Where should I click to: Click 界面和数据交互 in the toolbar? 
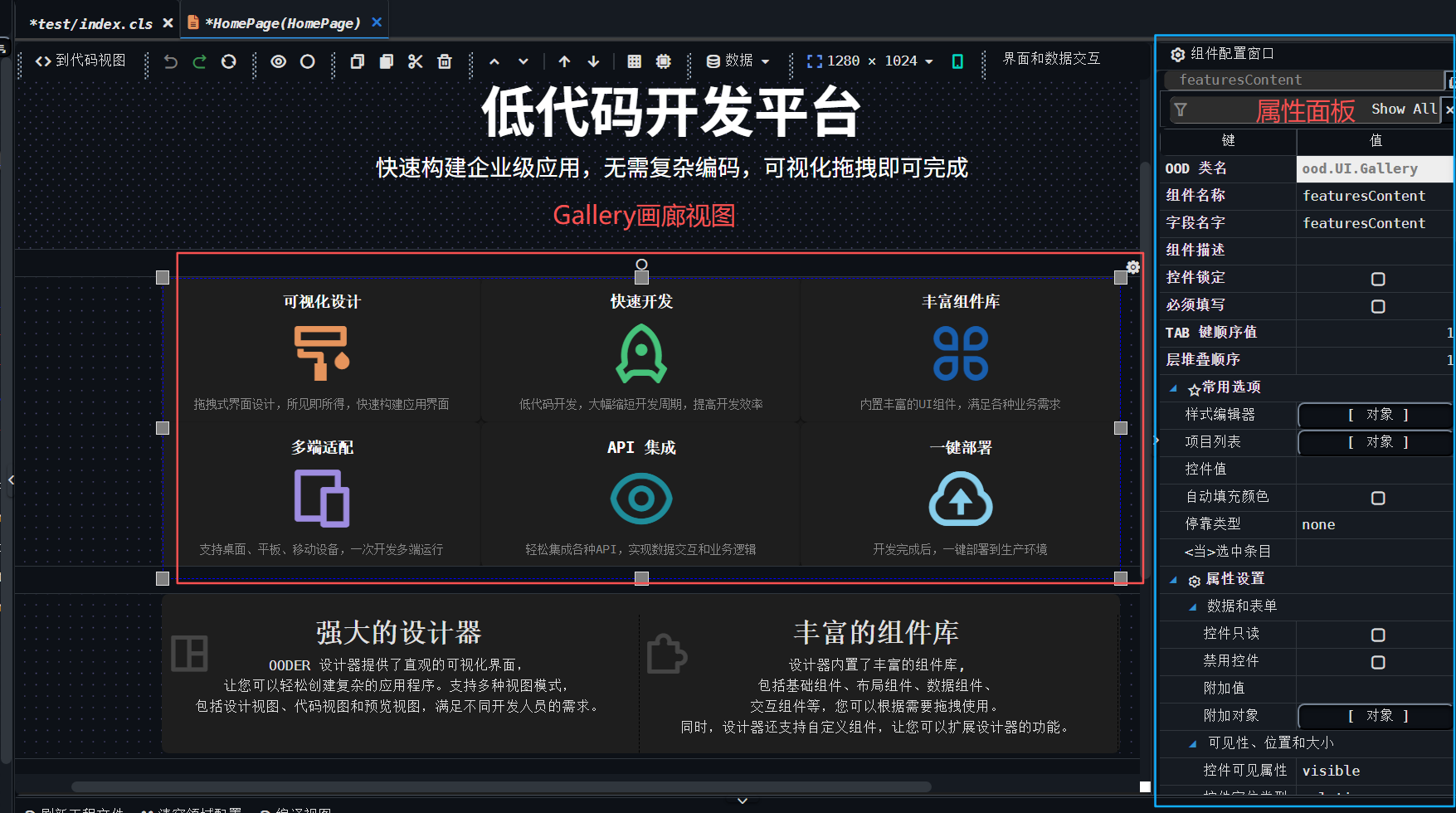click(x=1051, y=59)
